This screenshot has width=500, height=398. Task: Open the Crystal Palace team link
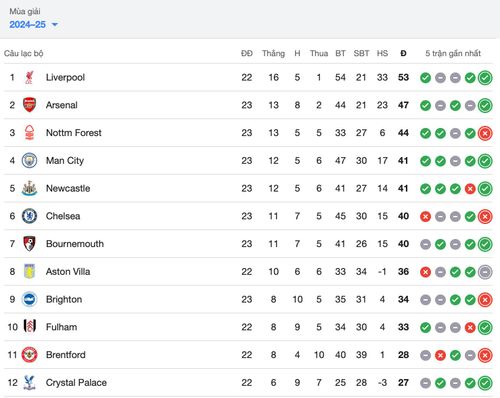pyautogui.click(x=76, y=383)
